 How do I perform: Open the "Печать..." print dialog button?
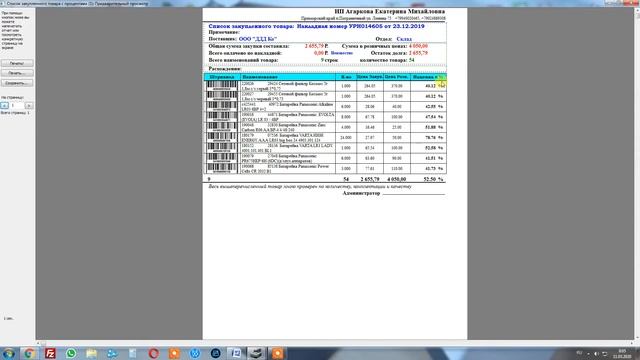coord(17,73)
